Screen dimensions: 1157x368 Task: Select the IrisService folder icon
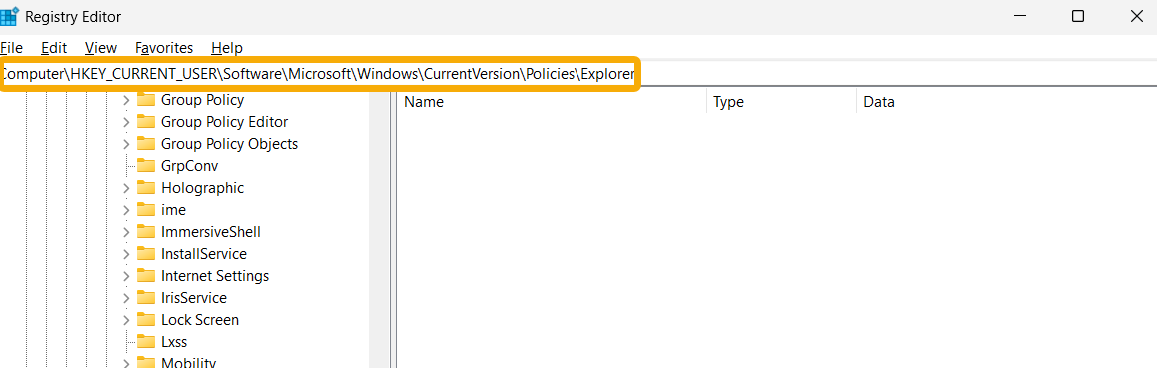(x=146, y=298)
